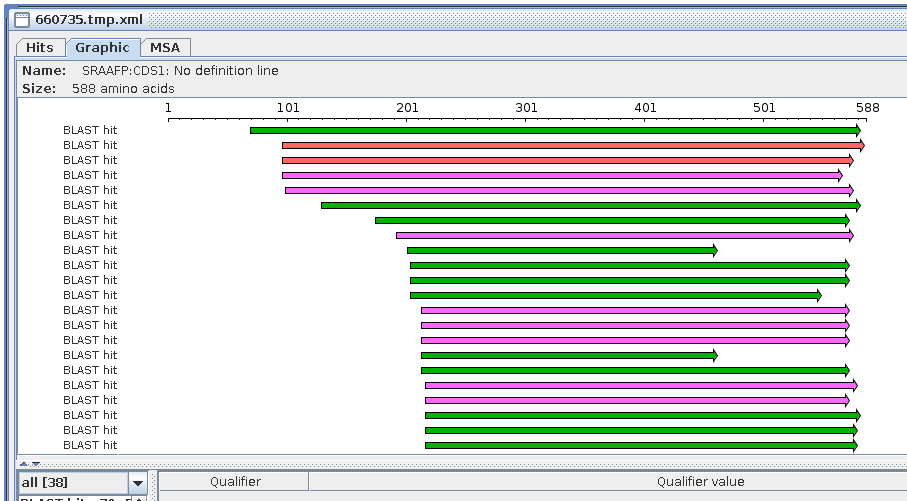Viewport: 907px width, 501px height.
Task: Select the Graphic tab
Action: 102,47
